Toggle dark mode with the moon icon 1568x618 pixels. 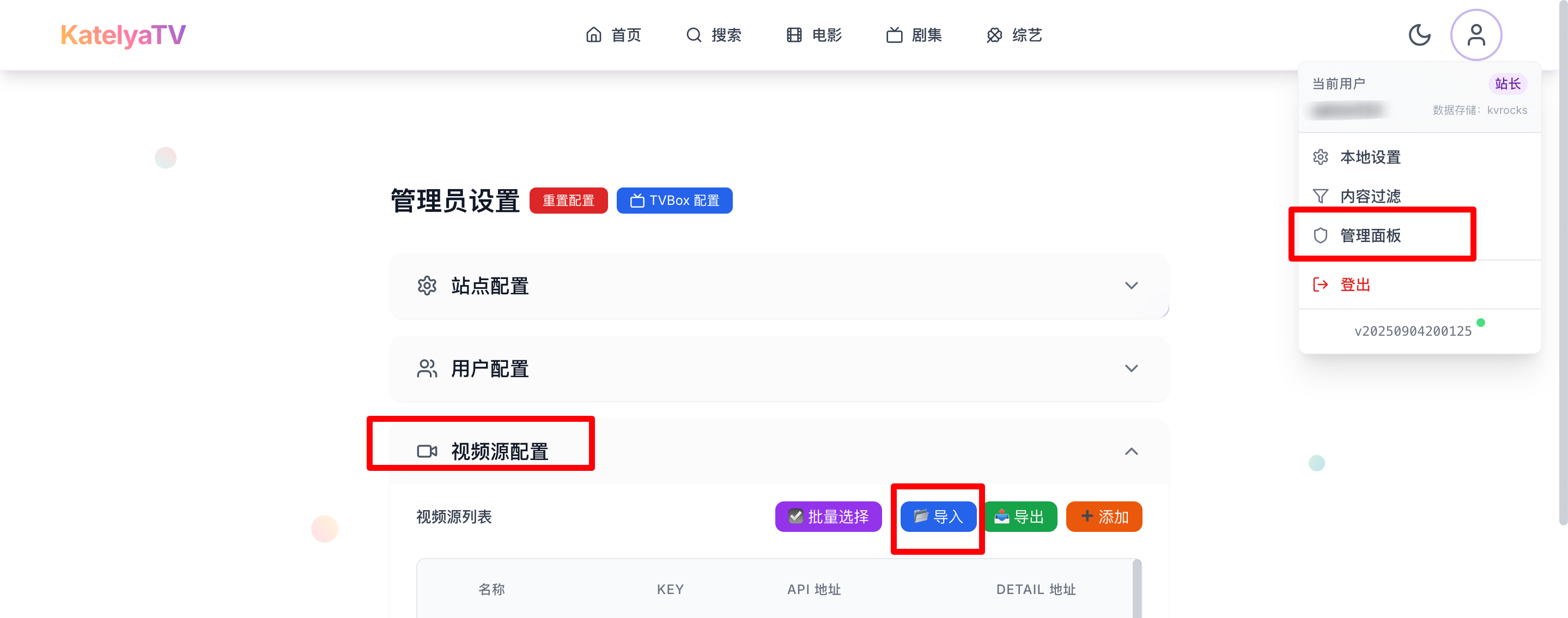[x=1419, y=35]
